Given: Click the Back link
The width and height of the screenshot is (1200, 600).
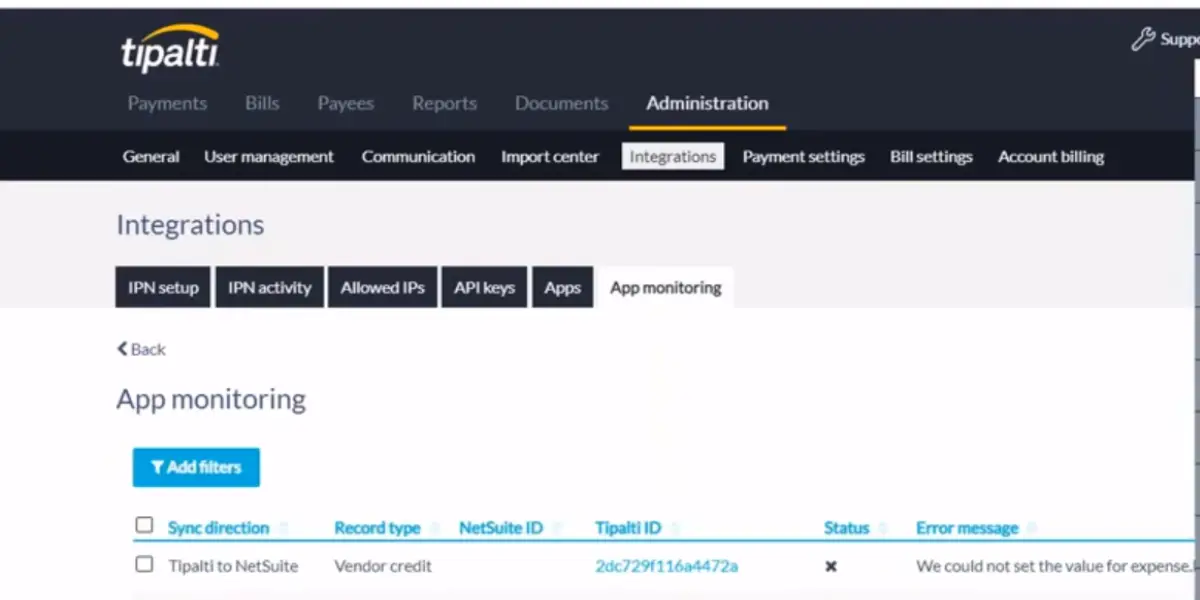Looking at the screenshot, I should tap(141, 349).
